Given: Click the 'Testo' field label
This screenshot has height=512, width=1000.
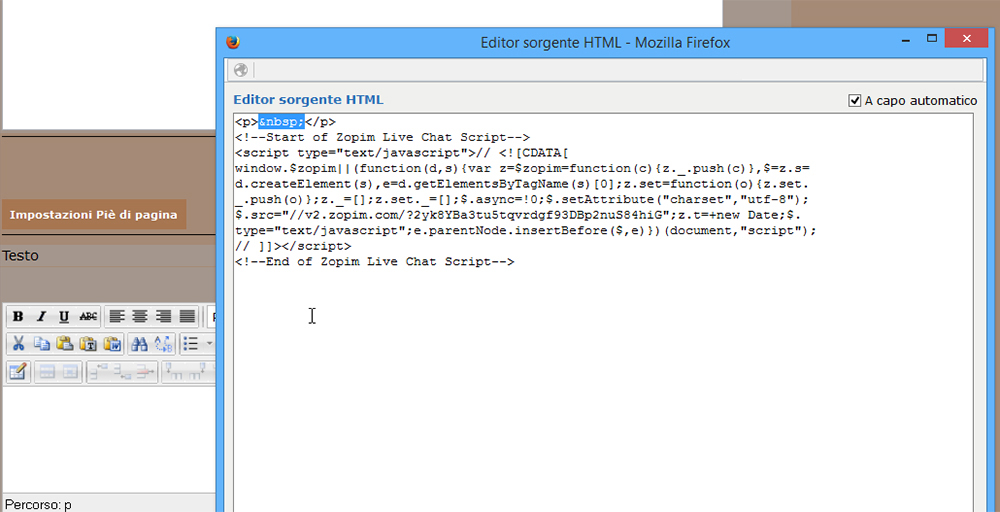Looking at the screenshot, I should [x=20, y=256].
